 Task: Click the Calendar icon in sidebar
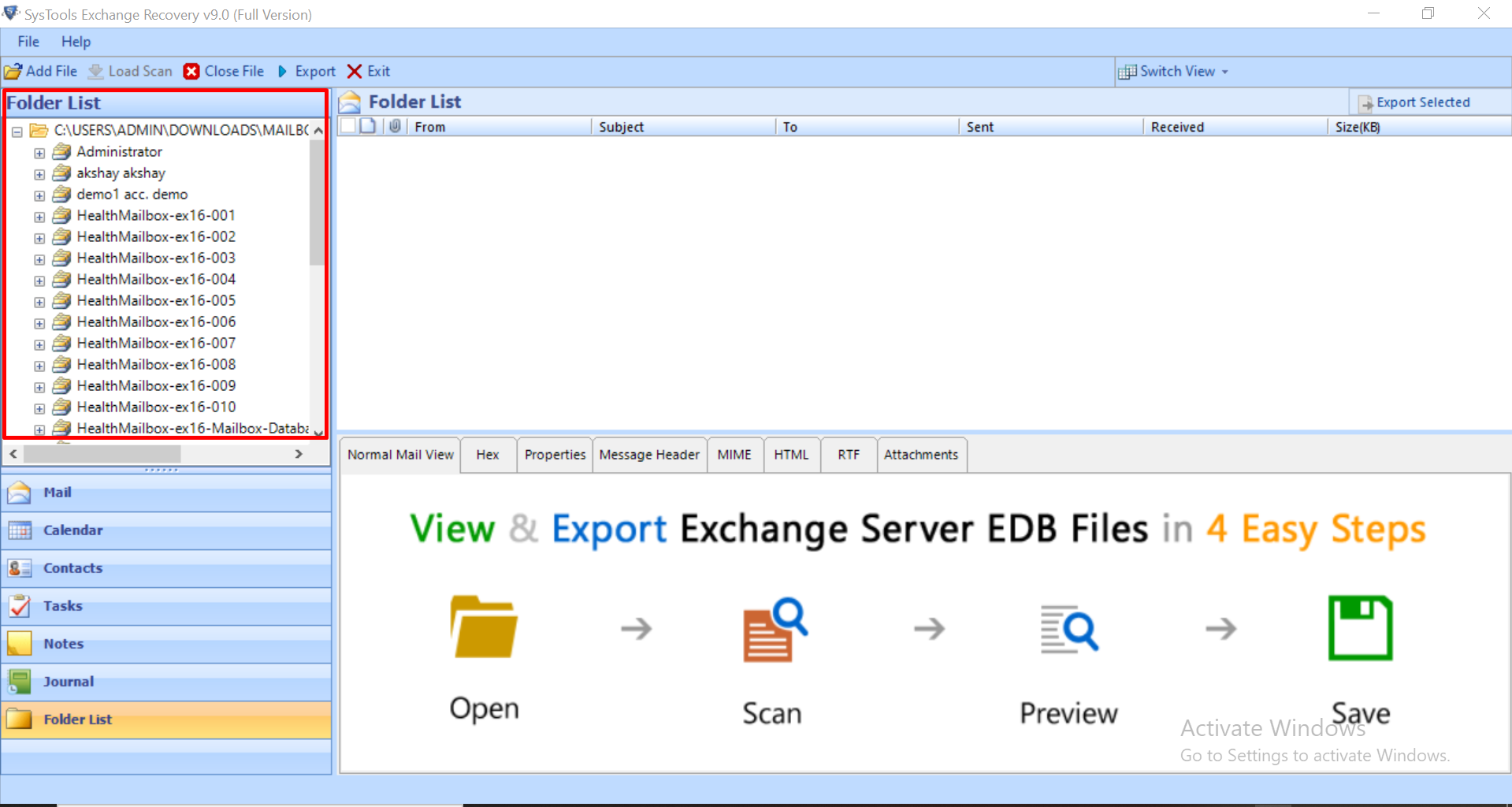point(20,530)
